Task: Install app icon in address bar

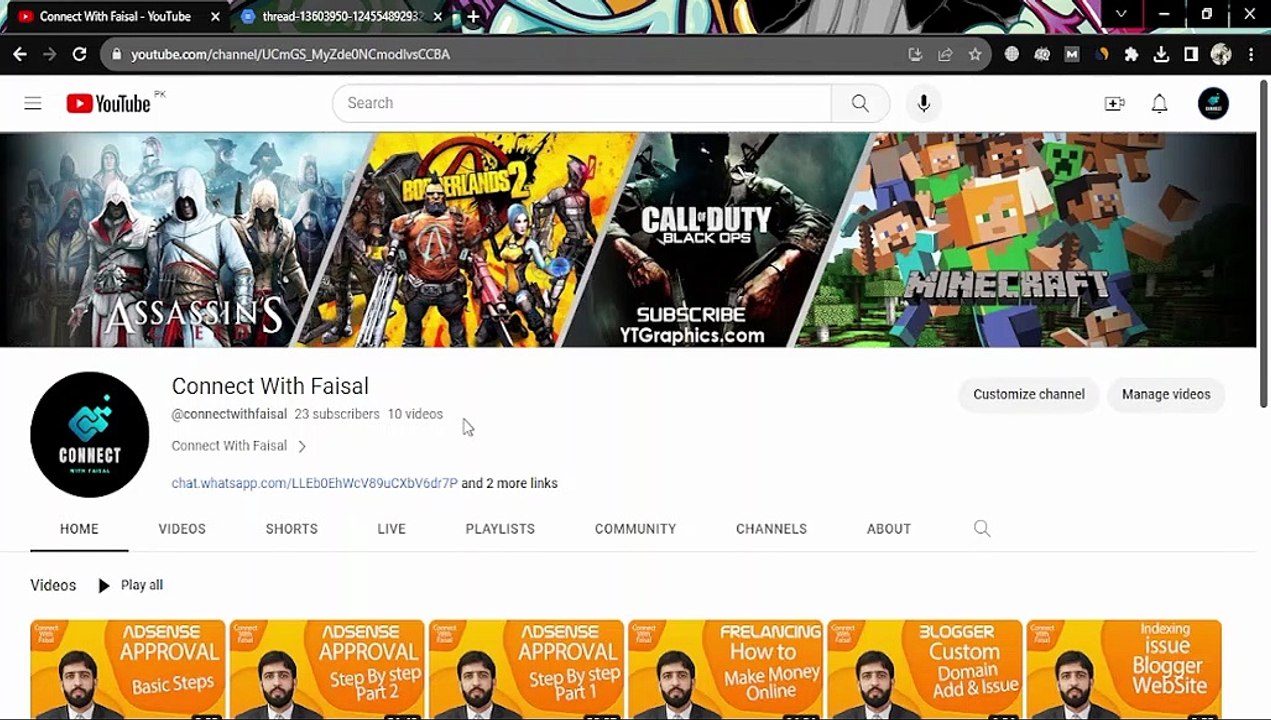Action: (915, 54)
